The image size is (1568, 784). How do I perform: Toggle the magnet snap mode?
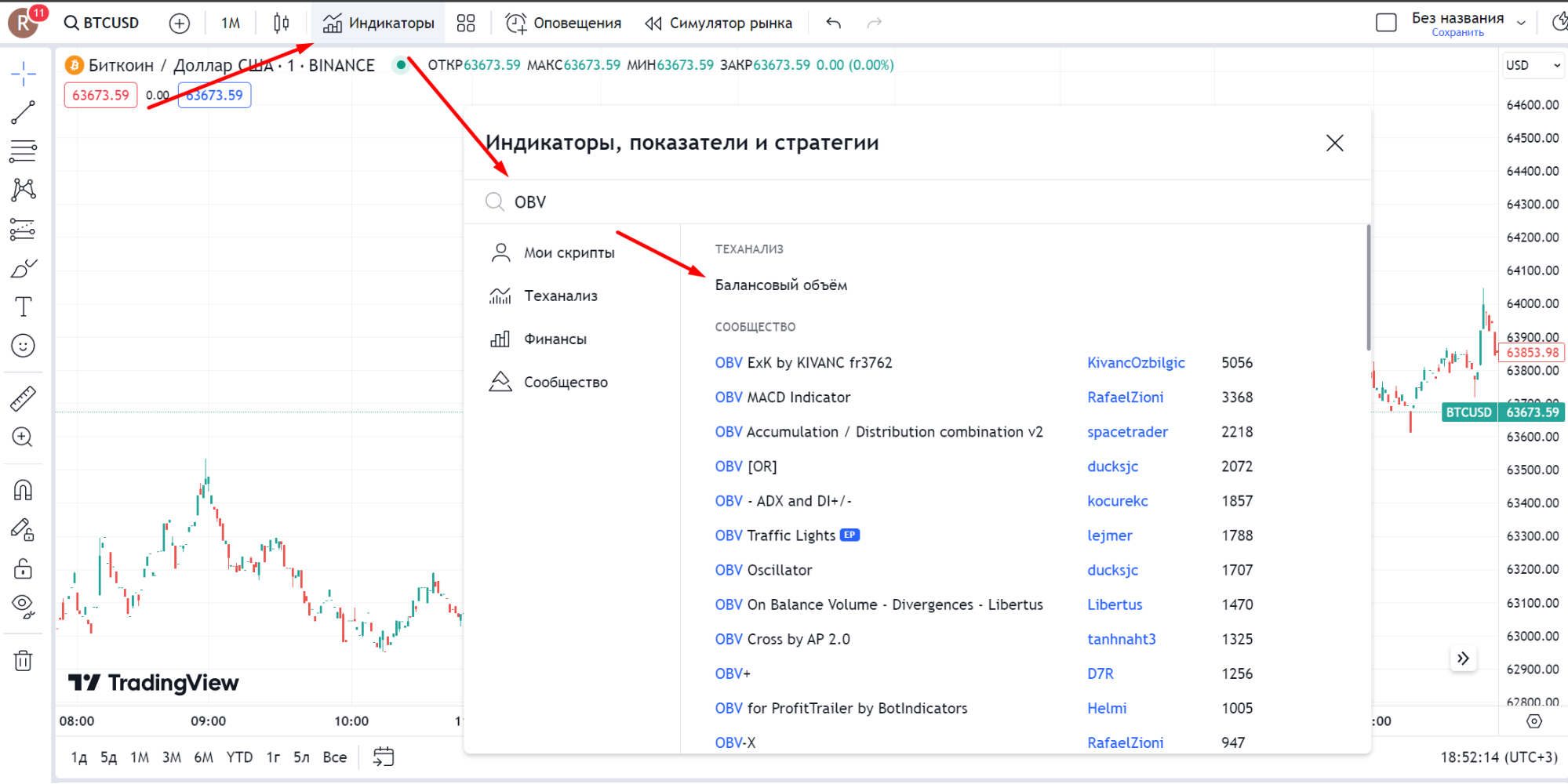tap(23, 489)
